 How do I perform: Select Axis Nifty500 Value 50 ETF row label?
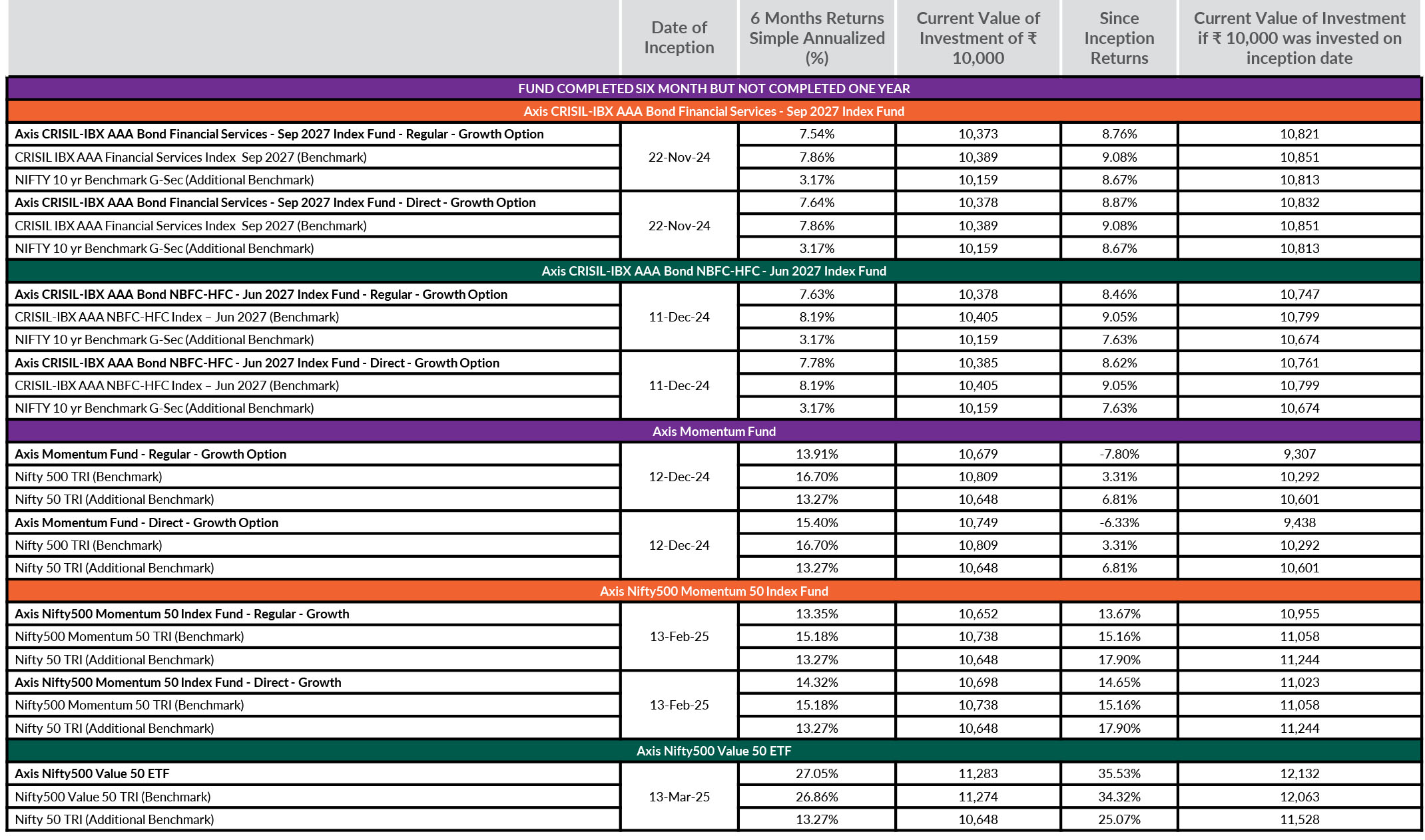(x=92, y=773)
